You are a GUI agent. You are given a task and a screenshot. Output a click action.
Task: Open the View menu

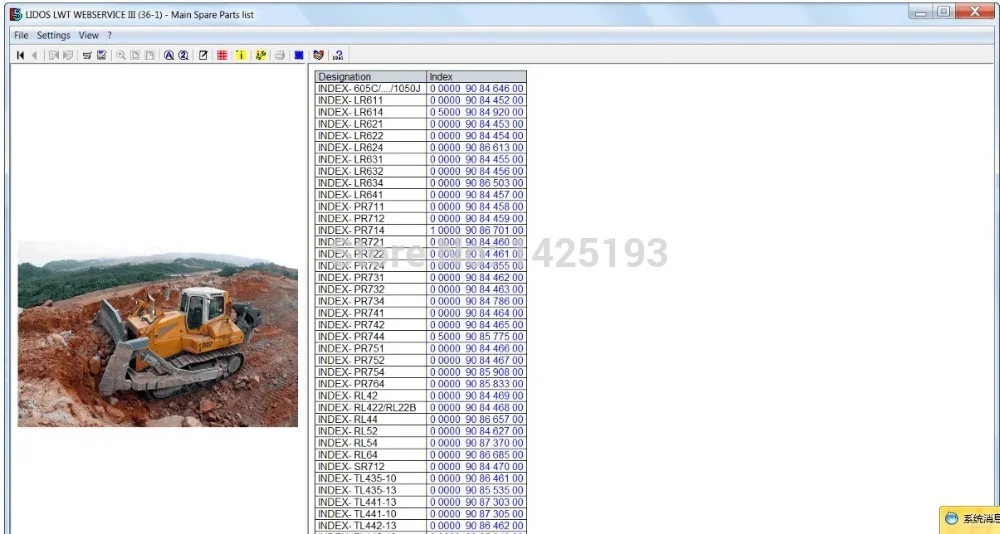89,35
